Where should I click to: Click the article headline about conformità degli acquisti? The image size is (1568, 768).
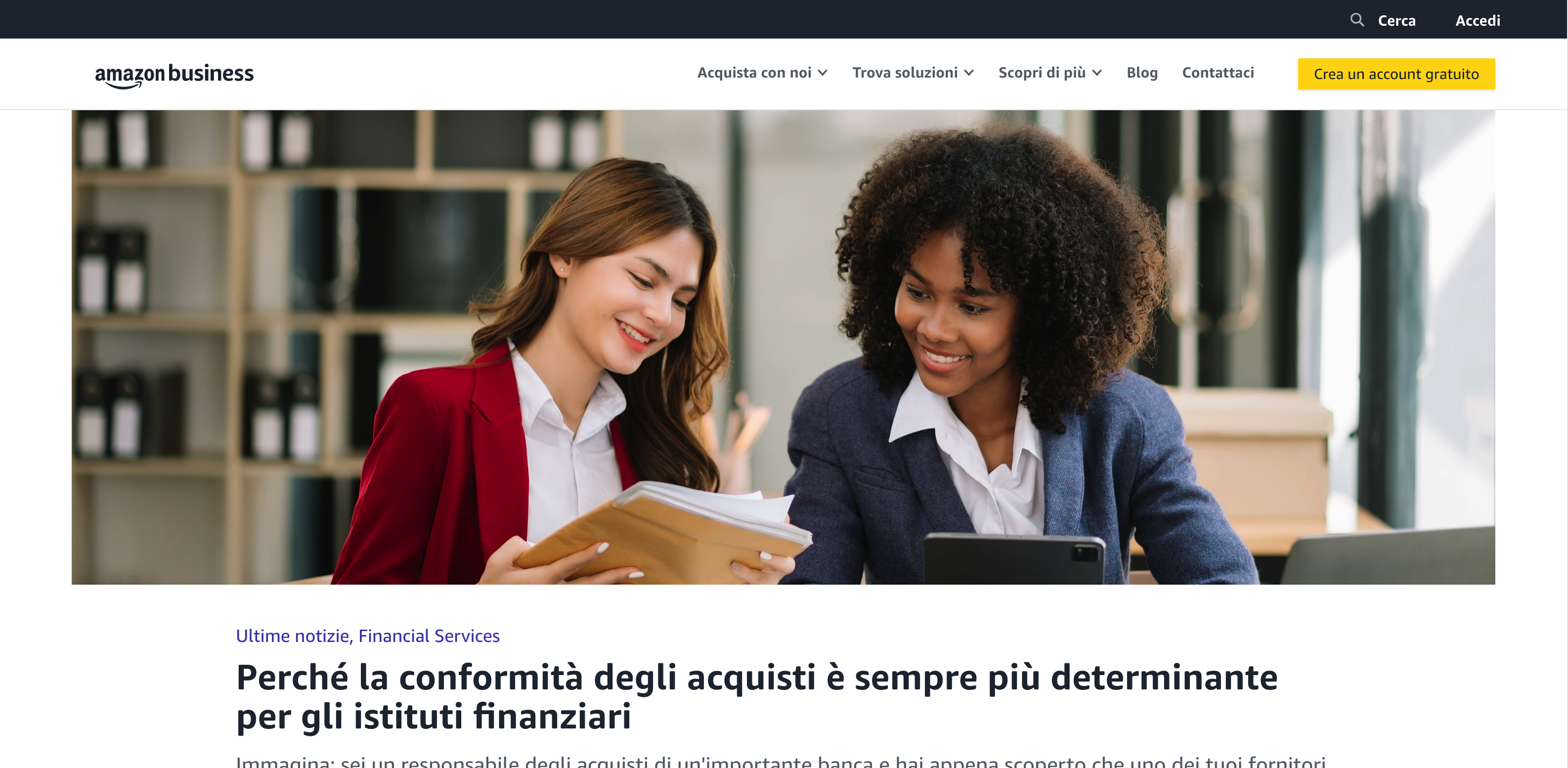(x=757, y=697)
